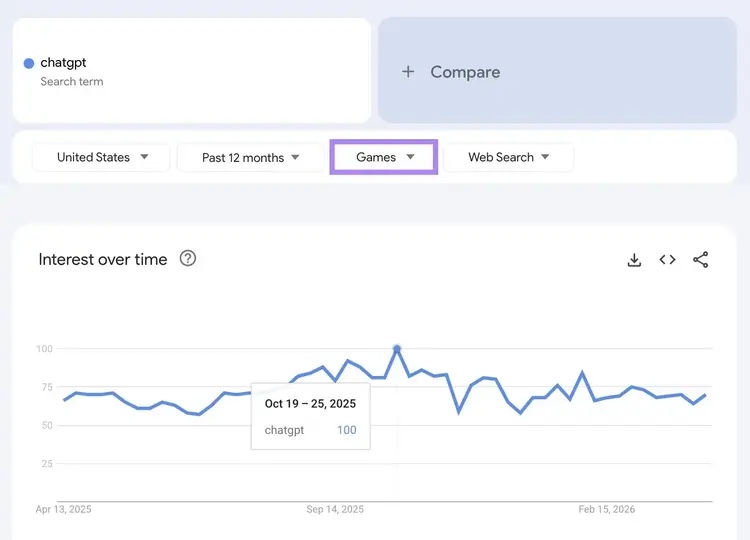Open the United States region dropdown
The image size is (750, 540).
pos(101,157)
